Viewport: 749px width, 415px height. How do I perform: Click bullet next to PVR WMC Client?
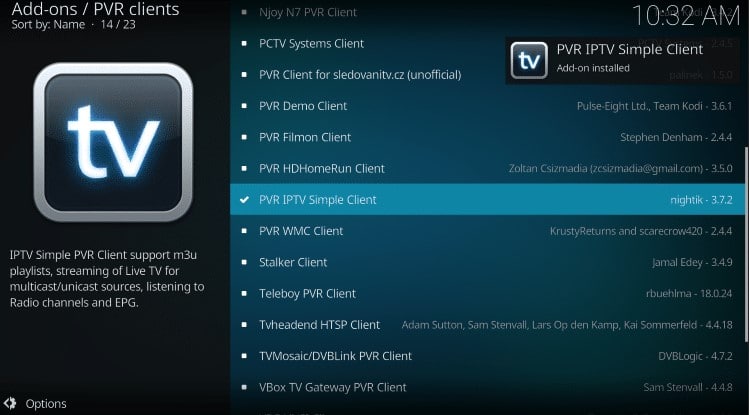(x=244, y=231)
